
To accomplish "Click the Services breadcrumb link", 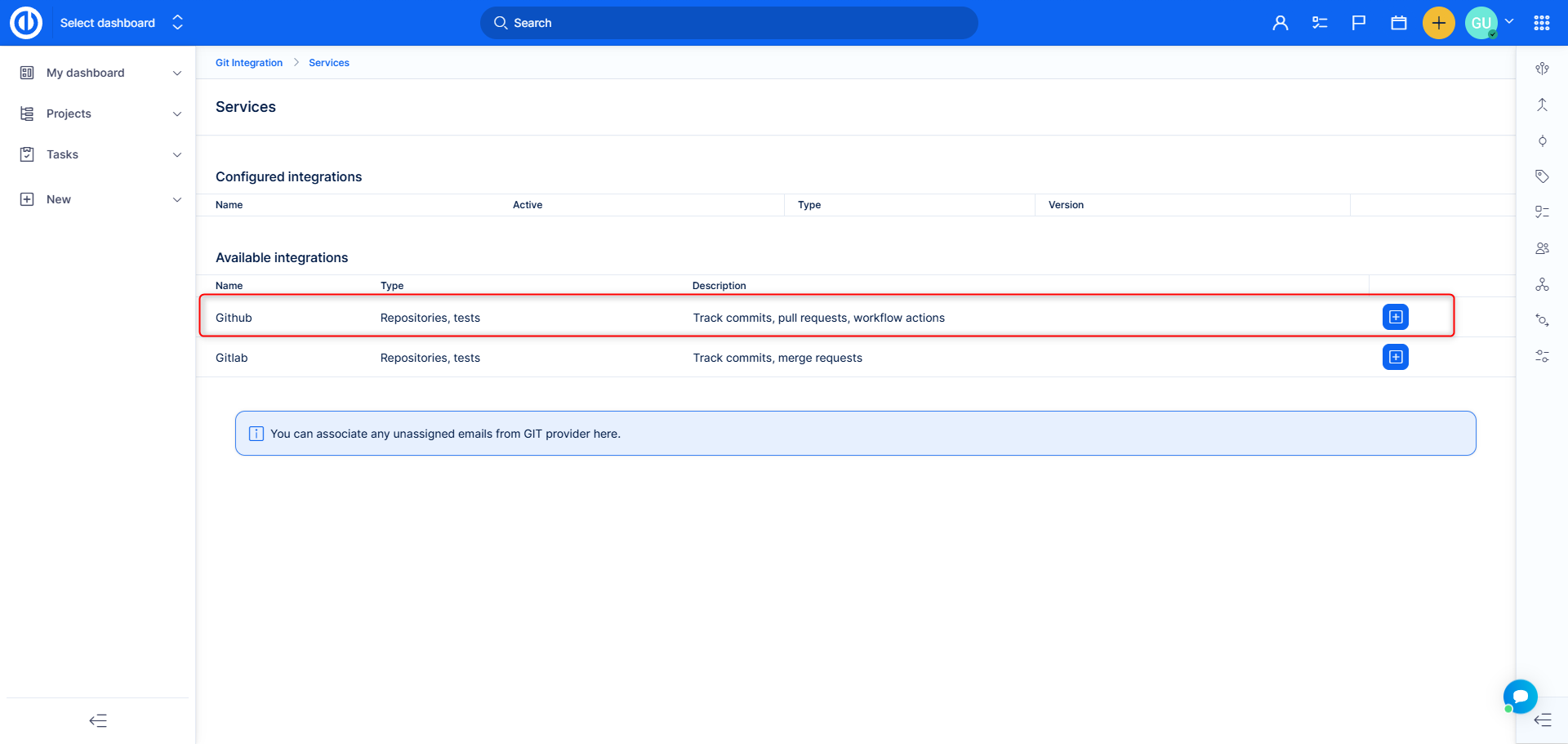I will pos(329,63).
